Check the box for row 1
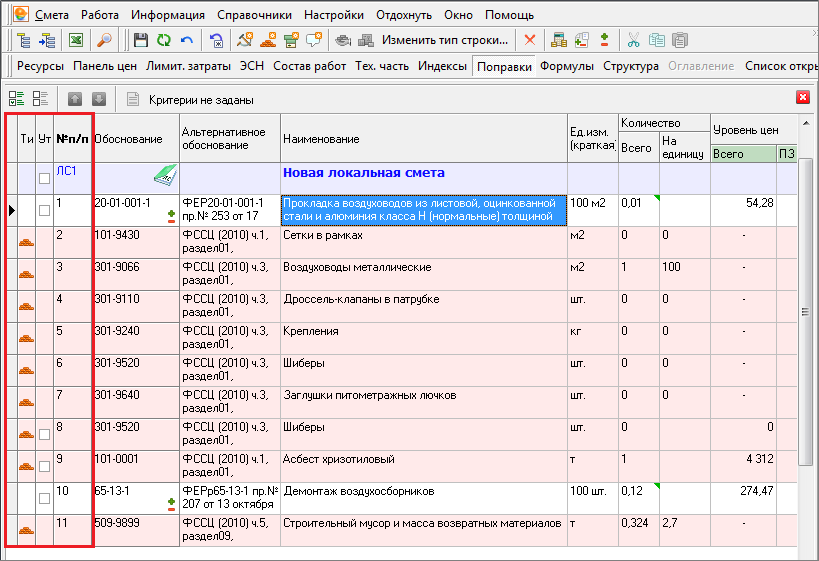 44,210
